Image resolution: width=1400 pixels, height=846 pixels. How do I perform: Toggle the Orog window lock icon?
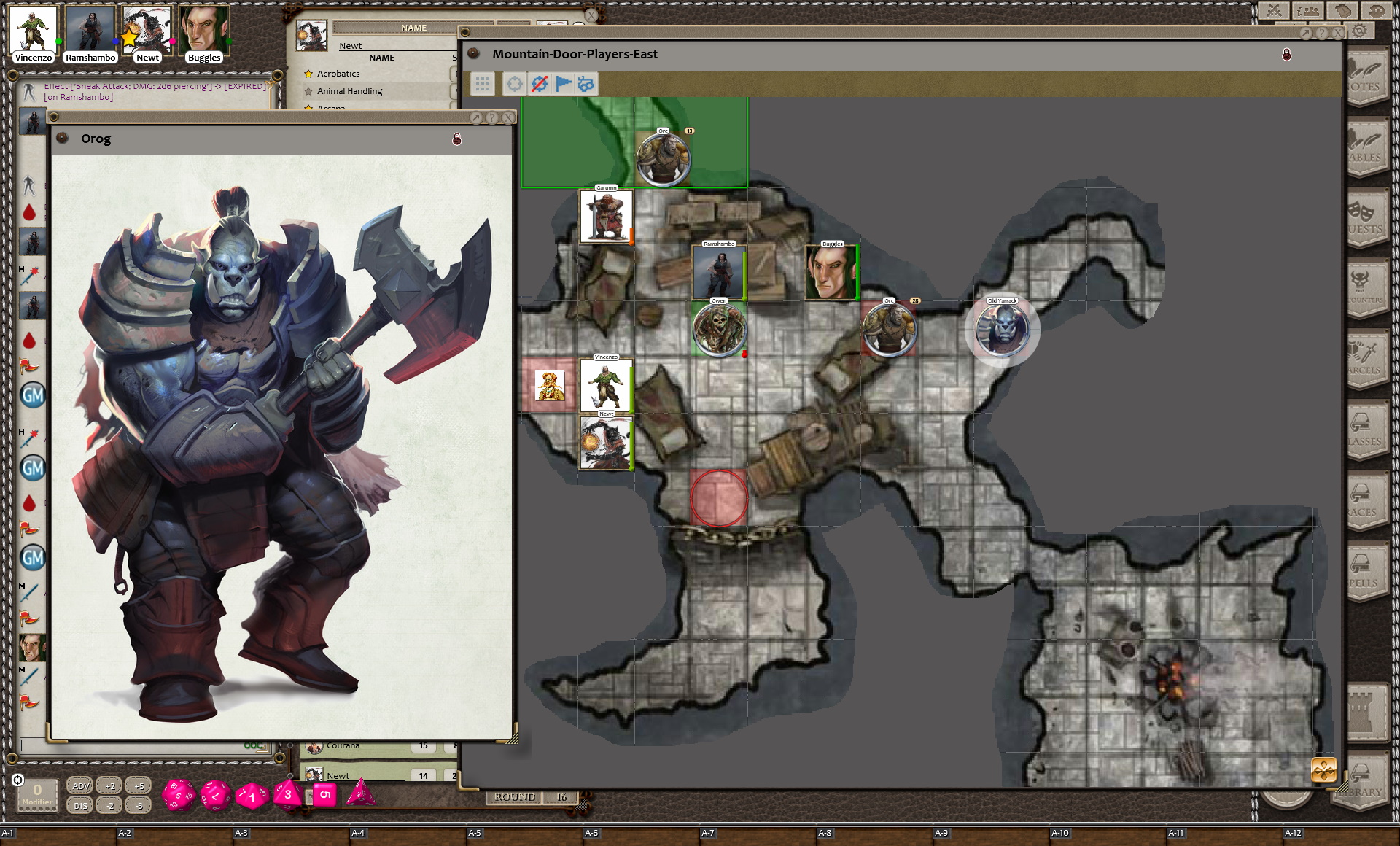pyautogui.click(x=457, y=139)
